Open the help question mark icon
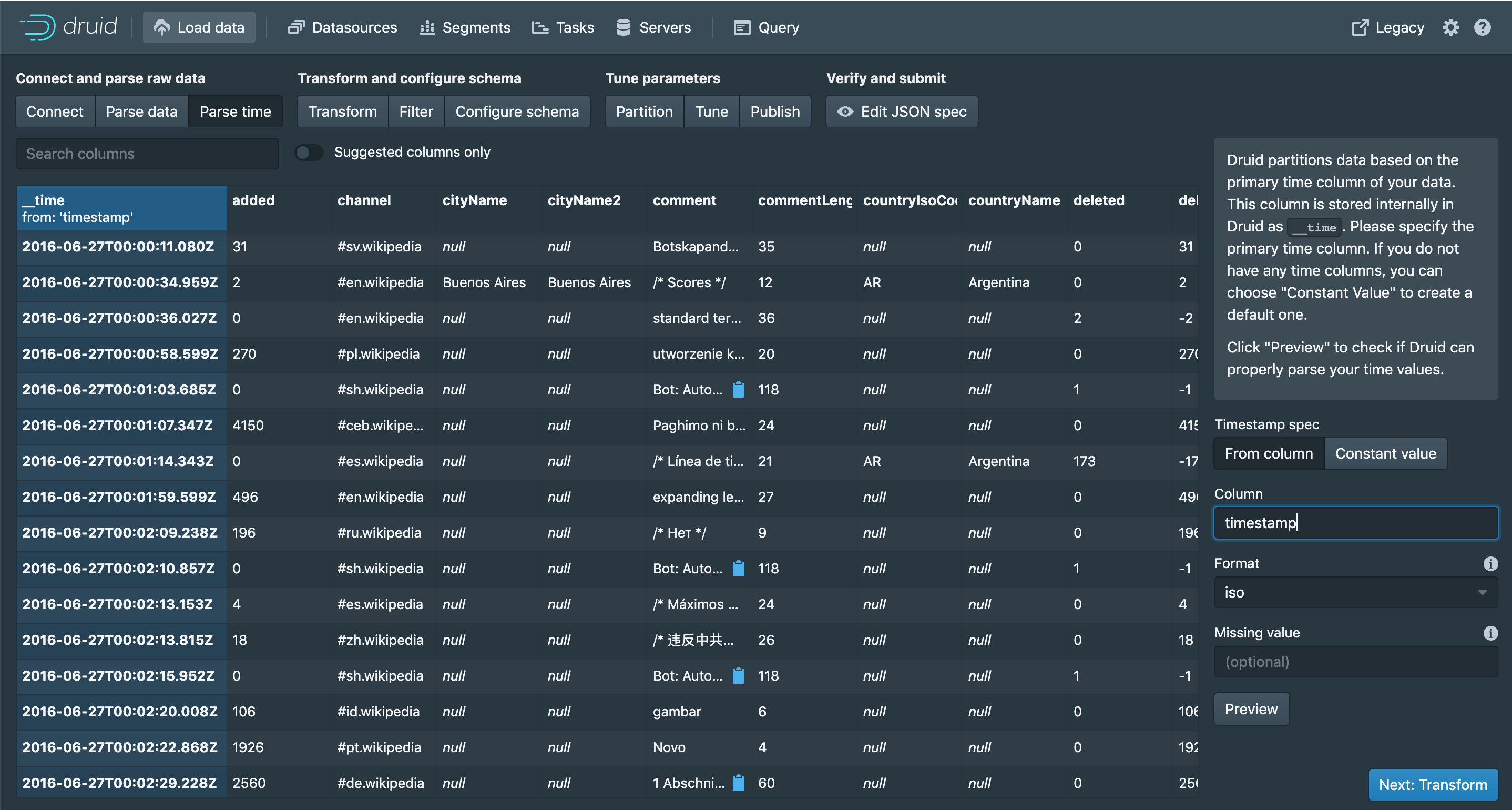1512x810 pixels. click(1482, 27)
